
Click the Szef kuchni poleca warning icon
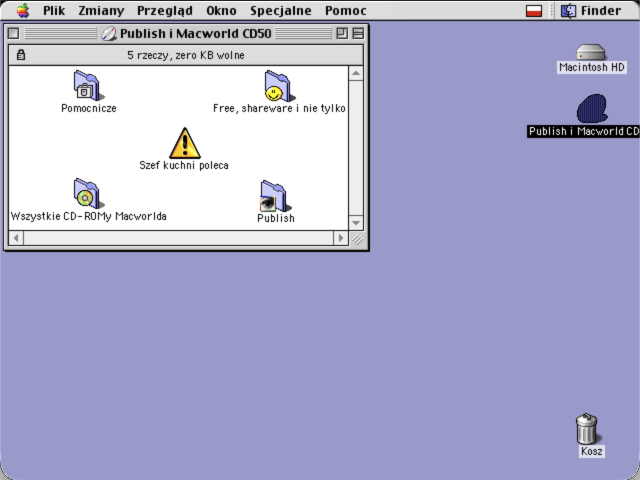pyautogui.click(x=184, y=143)
